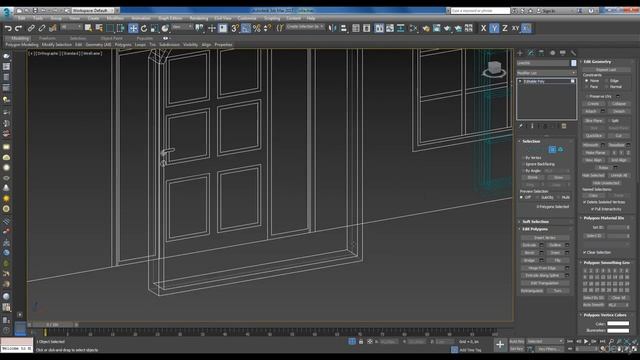
Task: Select Element sub-object level icon
Action: (560, 150)
